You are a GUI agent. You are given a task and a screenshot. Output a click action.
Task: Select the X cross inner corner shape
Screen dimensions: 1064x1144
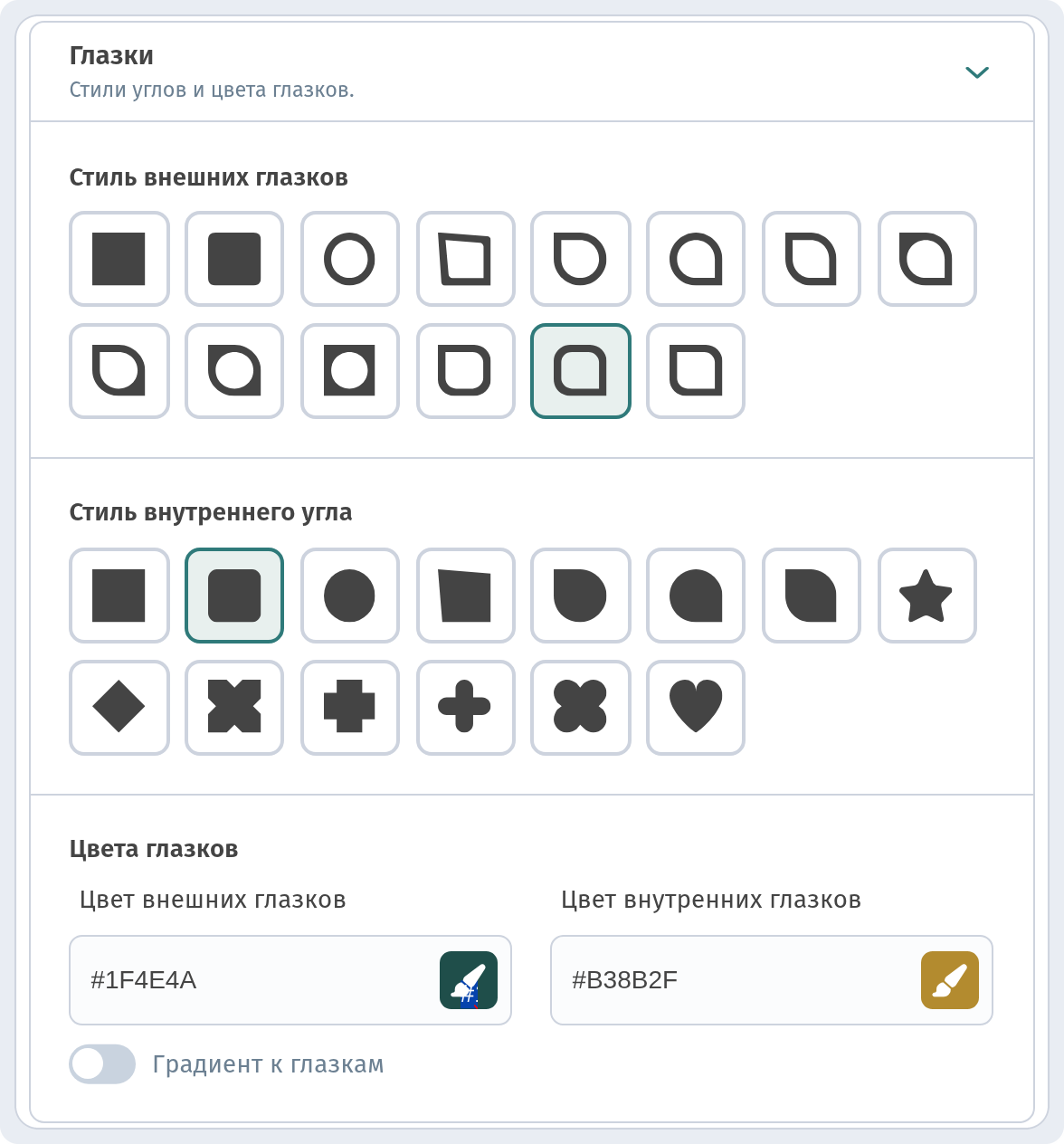[234, 708]
